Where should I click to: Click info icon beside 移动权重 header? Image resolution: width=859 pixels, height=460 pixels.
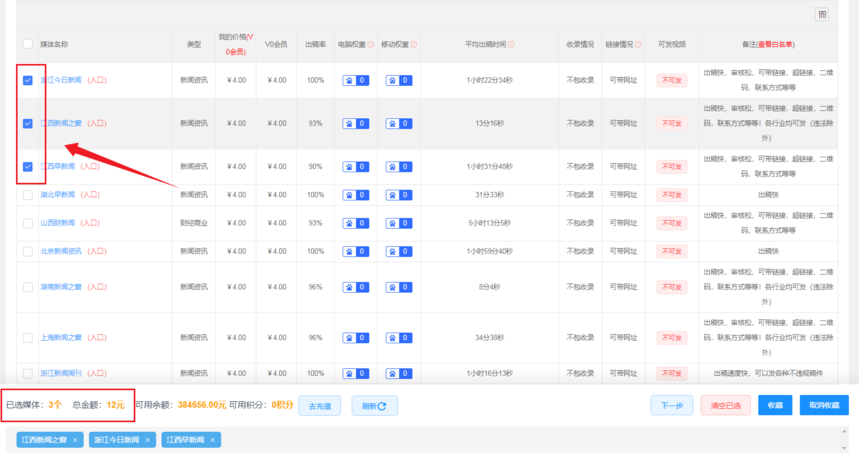tap(414, 44)
